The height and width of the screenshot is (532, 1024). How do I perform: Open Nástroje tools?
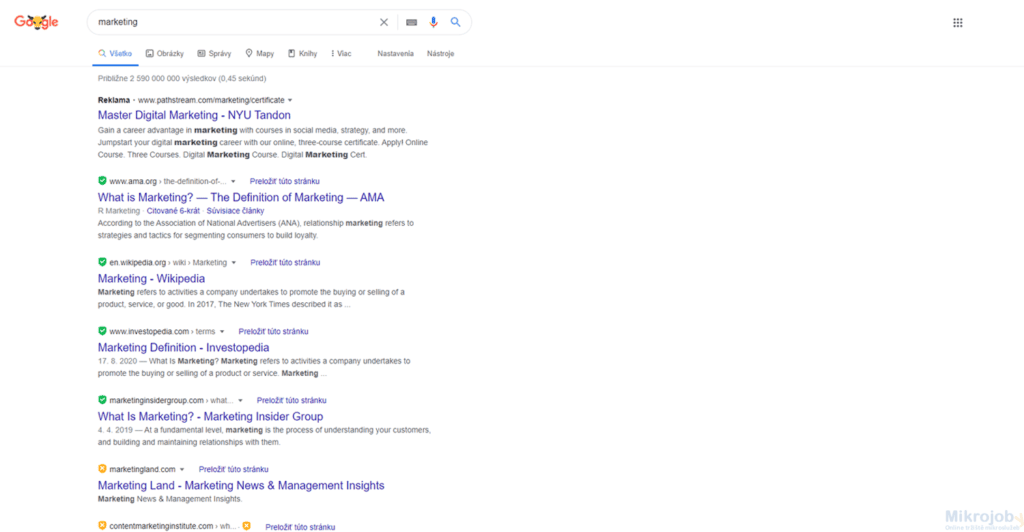click(x=440, y=54)
